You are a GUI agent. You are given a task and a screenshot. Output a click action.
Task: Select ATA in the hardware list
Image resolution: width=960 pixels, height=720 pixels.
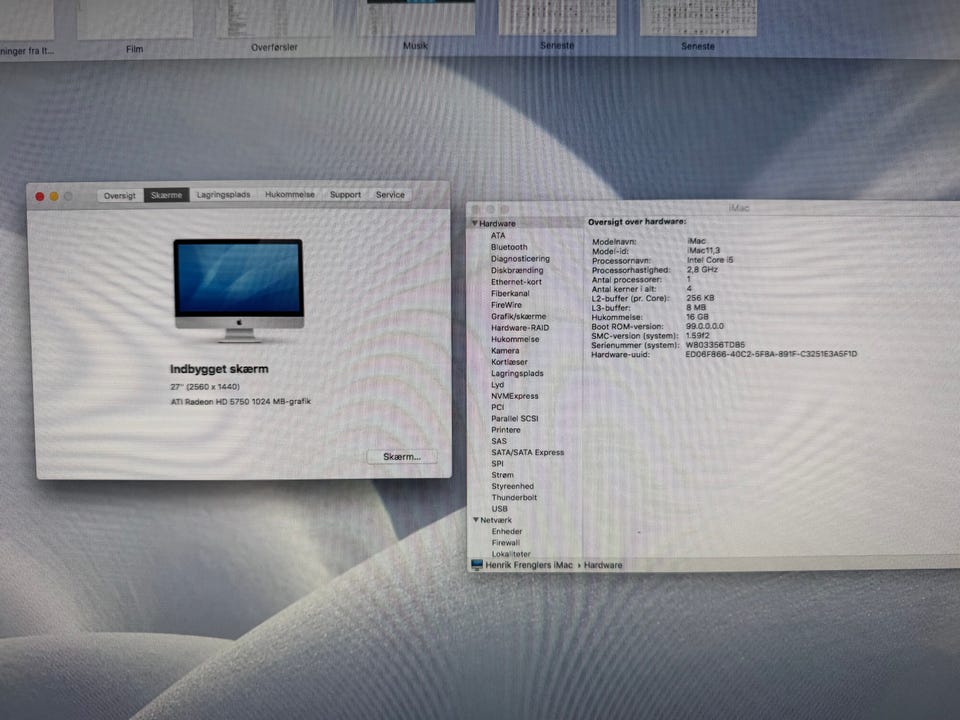tap(498, 236)
